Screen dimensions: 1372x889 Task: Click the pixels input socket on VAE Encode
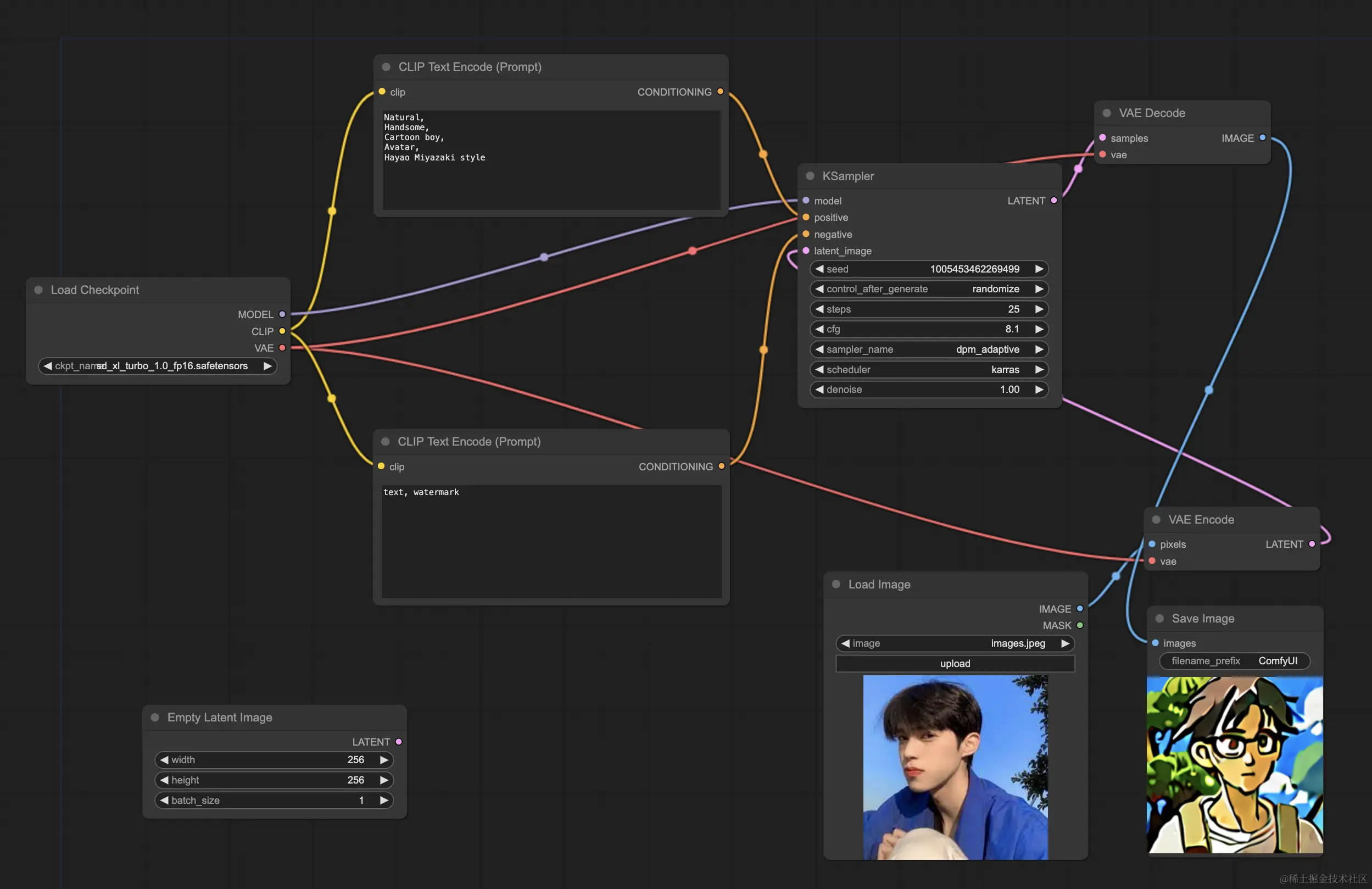click(1152, 544)
